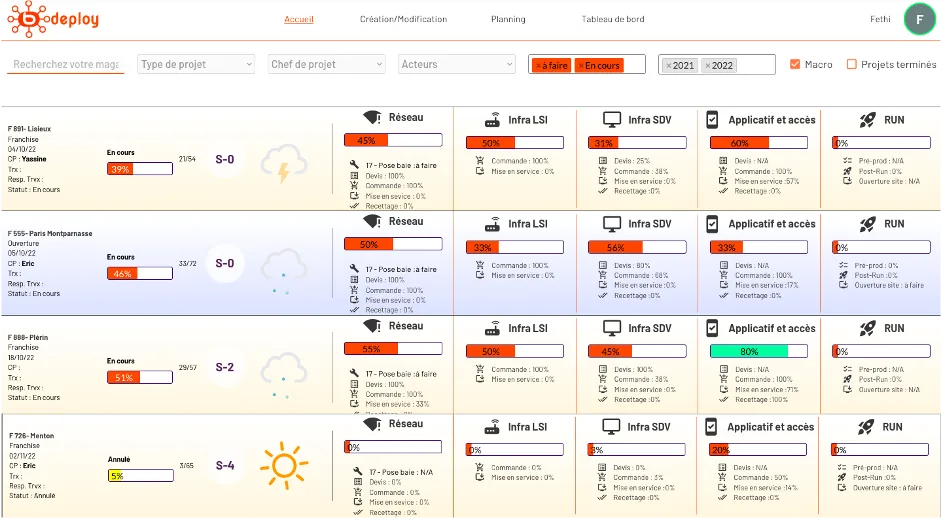941x518 pixels.
Task: Open the Tableau de bord tab
Action: click(613, 19)
